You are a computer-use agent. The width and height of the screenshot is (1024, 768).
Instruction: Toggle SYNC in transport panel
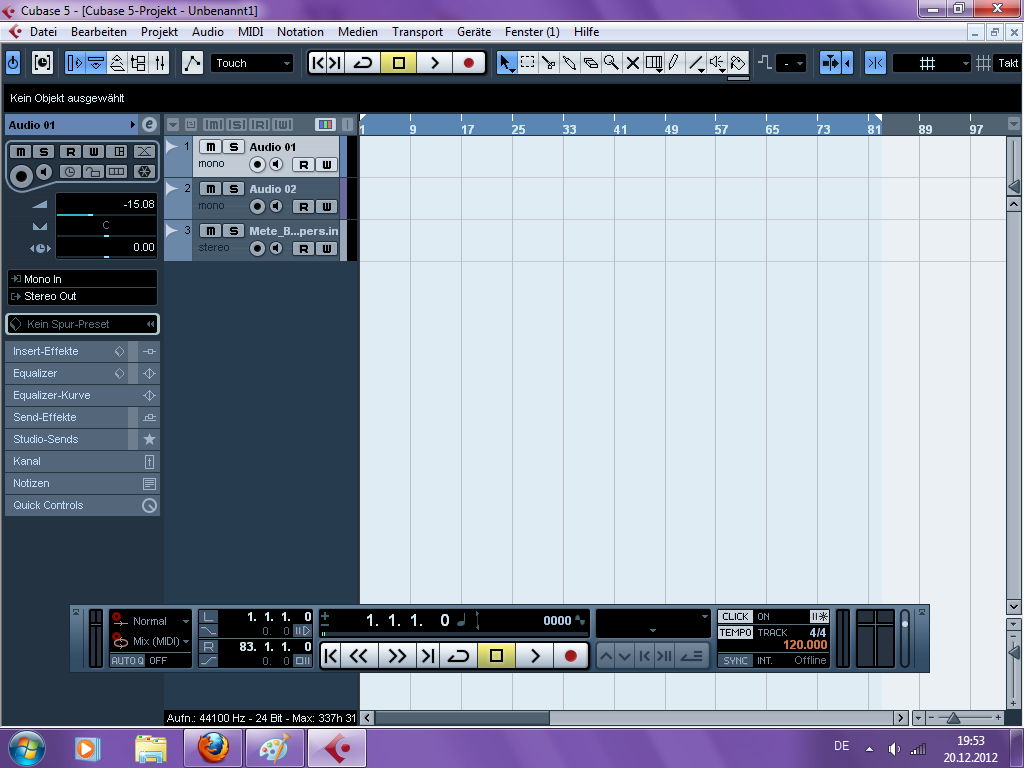(735, 661)
